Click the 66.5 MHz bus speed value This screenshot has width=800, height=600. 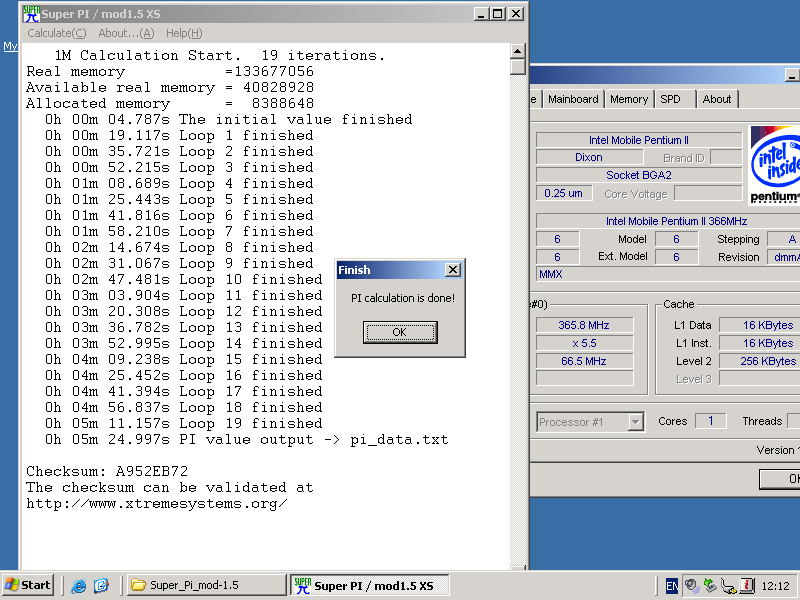pyautogui.click(x=584, y=361)
